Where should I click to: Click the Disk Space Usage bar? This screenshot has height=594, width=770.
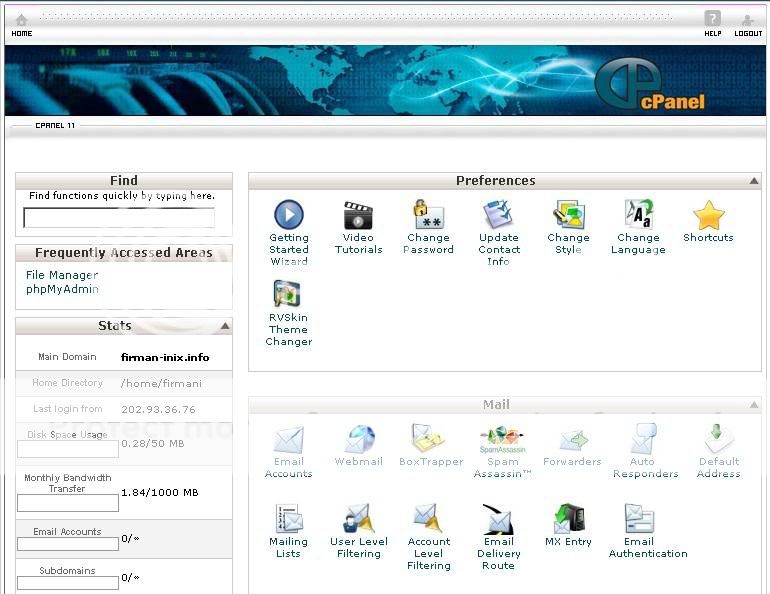68,449
